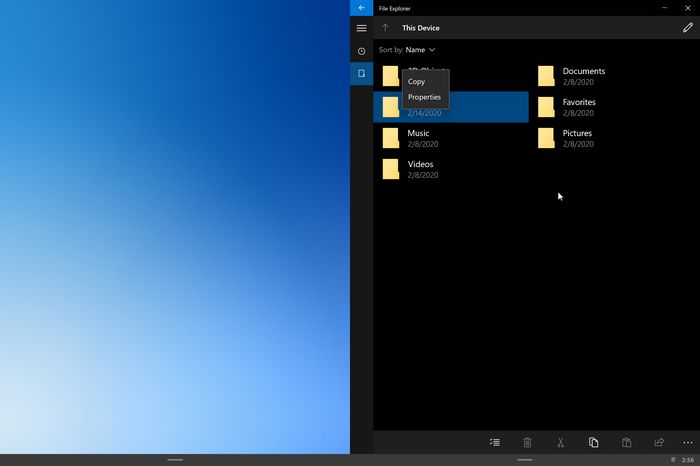Image resolution: width=700 pixels, height=466 pixels.
Task: Toggle the multi-select list icon
Action: (495, 442)
